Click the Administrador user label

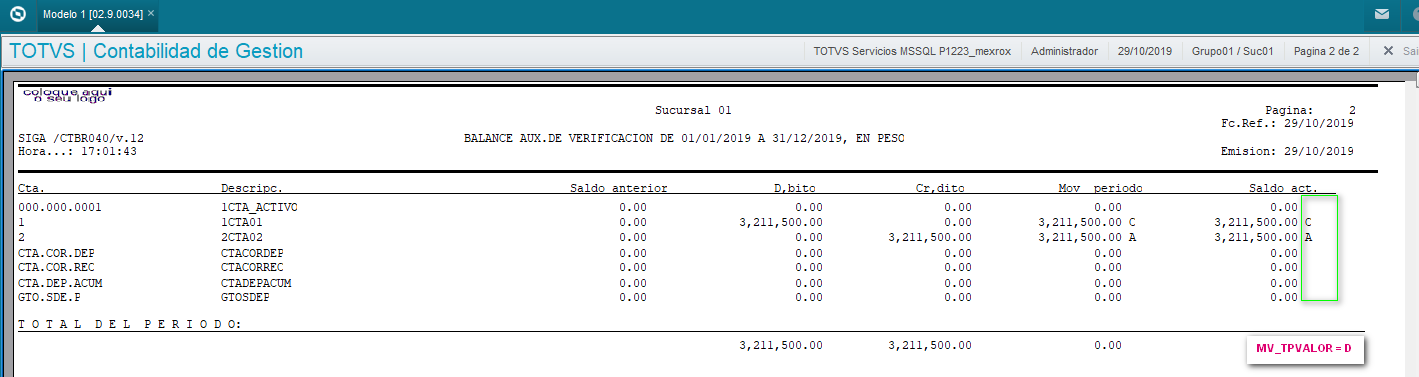(x=1064, y=51)
